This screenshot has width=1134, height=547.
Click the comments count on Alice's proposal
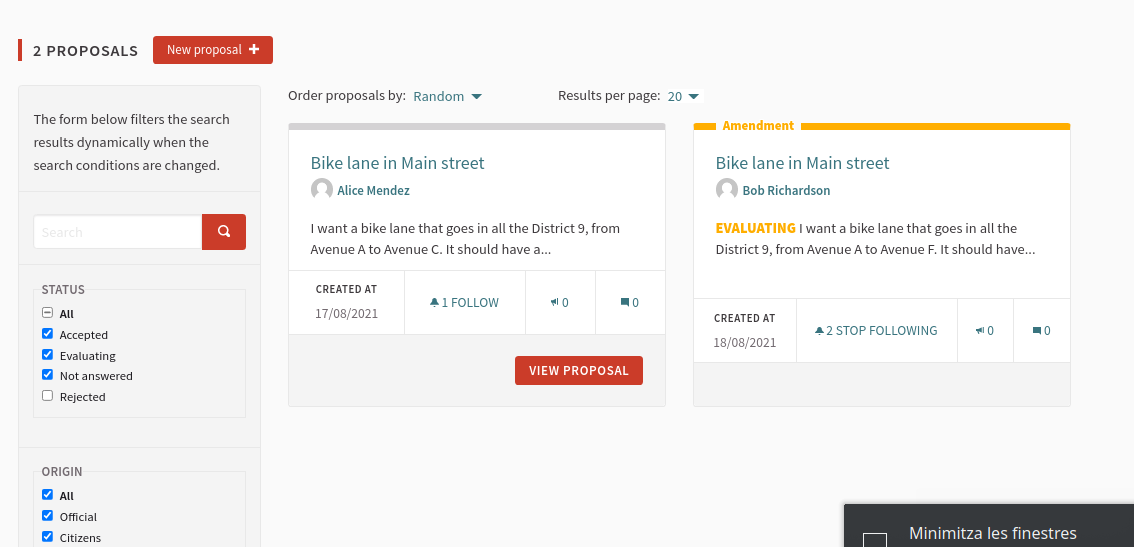(630, 302)
